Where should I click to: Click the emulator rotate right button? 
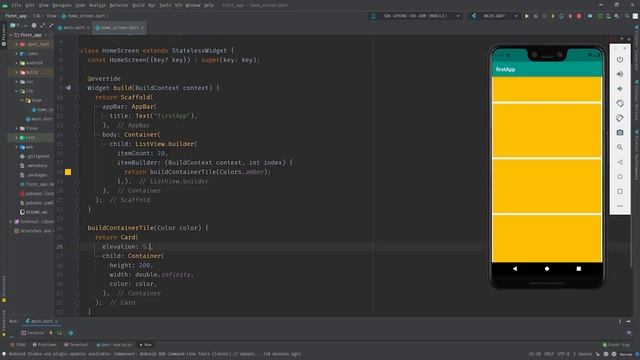point(620,118)
